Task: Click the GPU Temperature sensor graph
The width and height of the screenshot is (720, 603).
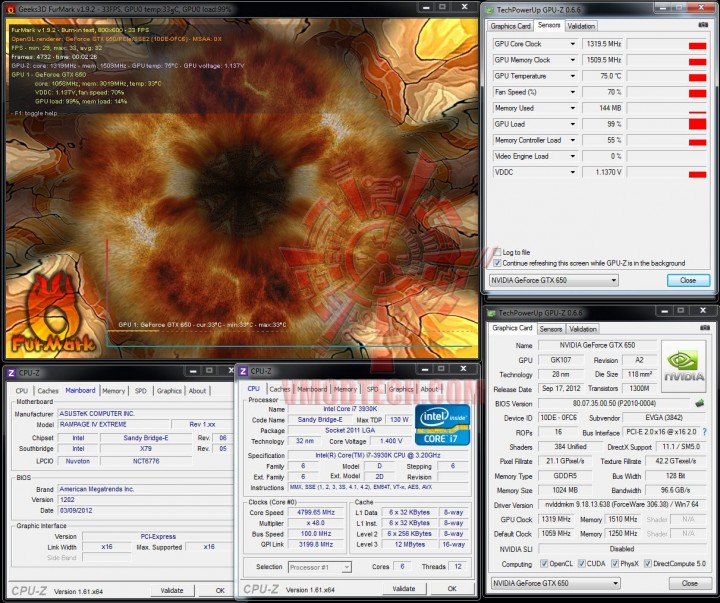Action: [x=666, y=76]
